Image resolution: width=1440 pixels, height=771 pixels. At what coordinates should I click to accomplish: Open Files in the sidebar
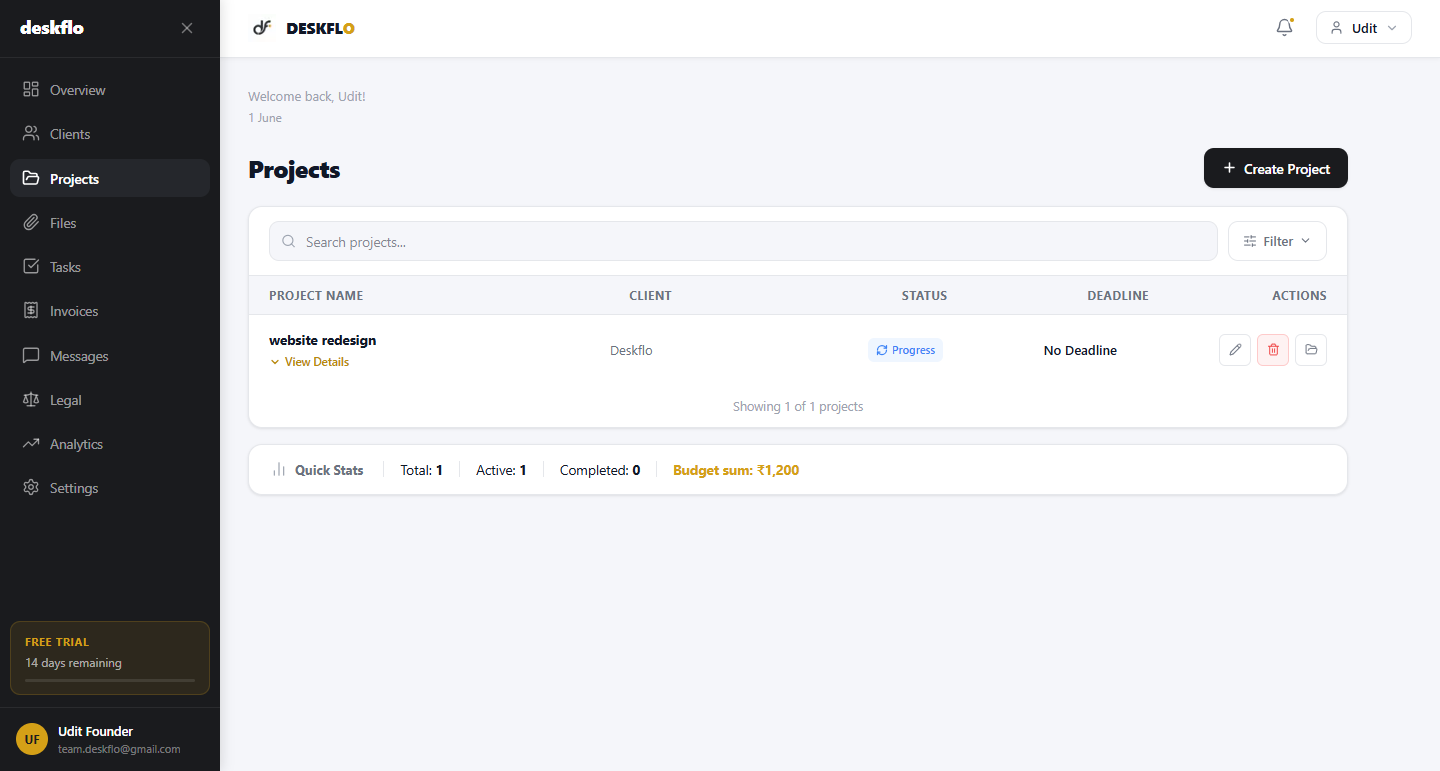click(x=110, y=223)
